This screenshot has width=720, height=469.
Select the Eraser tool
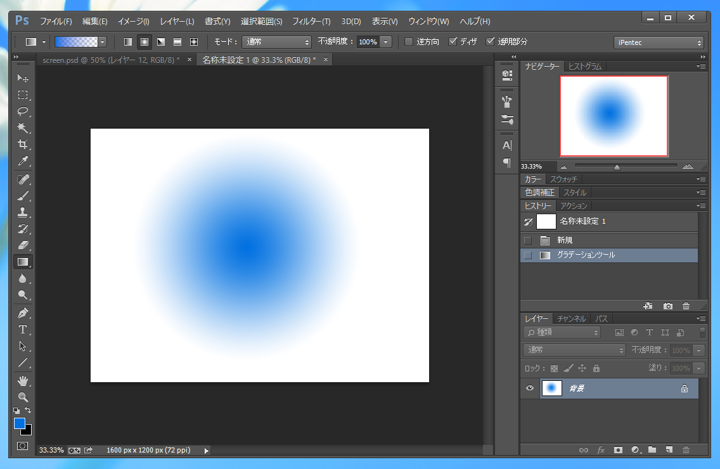click(x=22, y=245)
